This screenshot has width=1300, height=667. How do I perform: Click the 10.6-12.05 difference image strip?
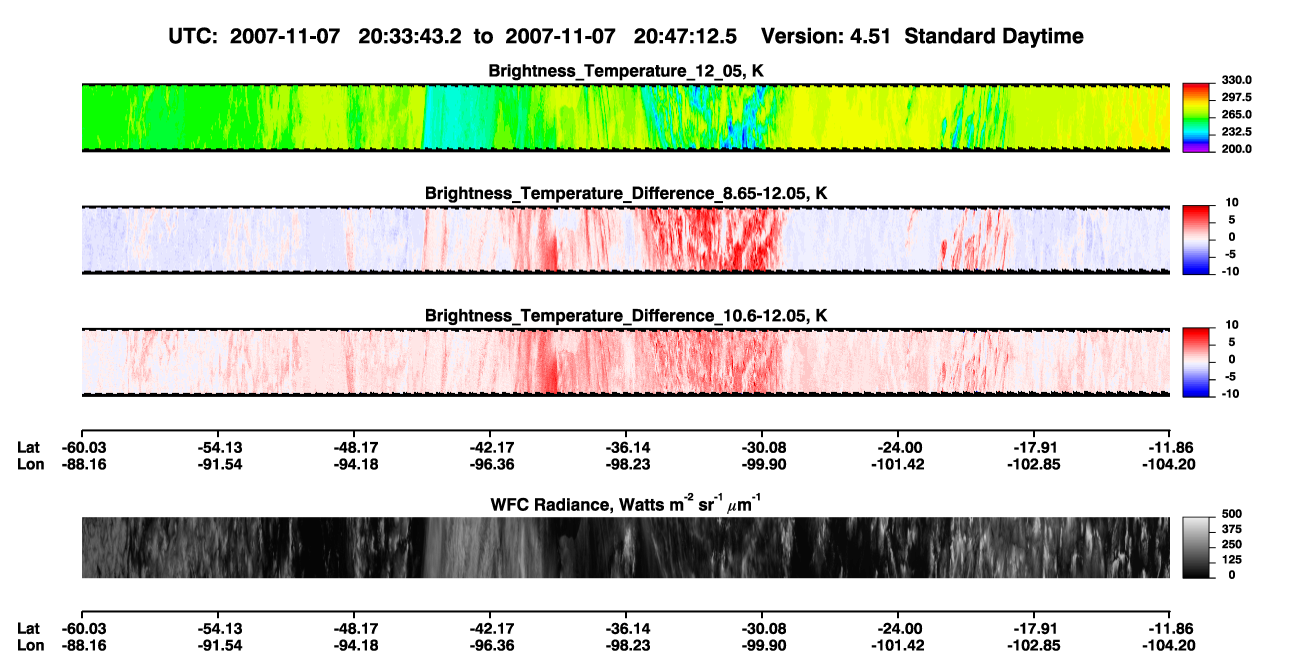click(625, 362)
